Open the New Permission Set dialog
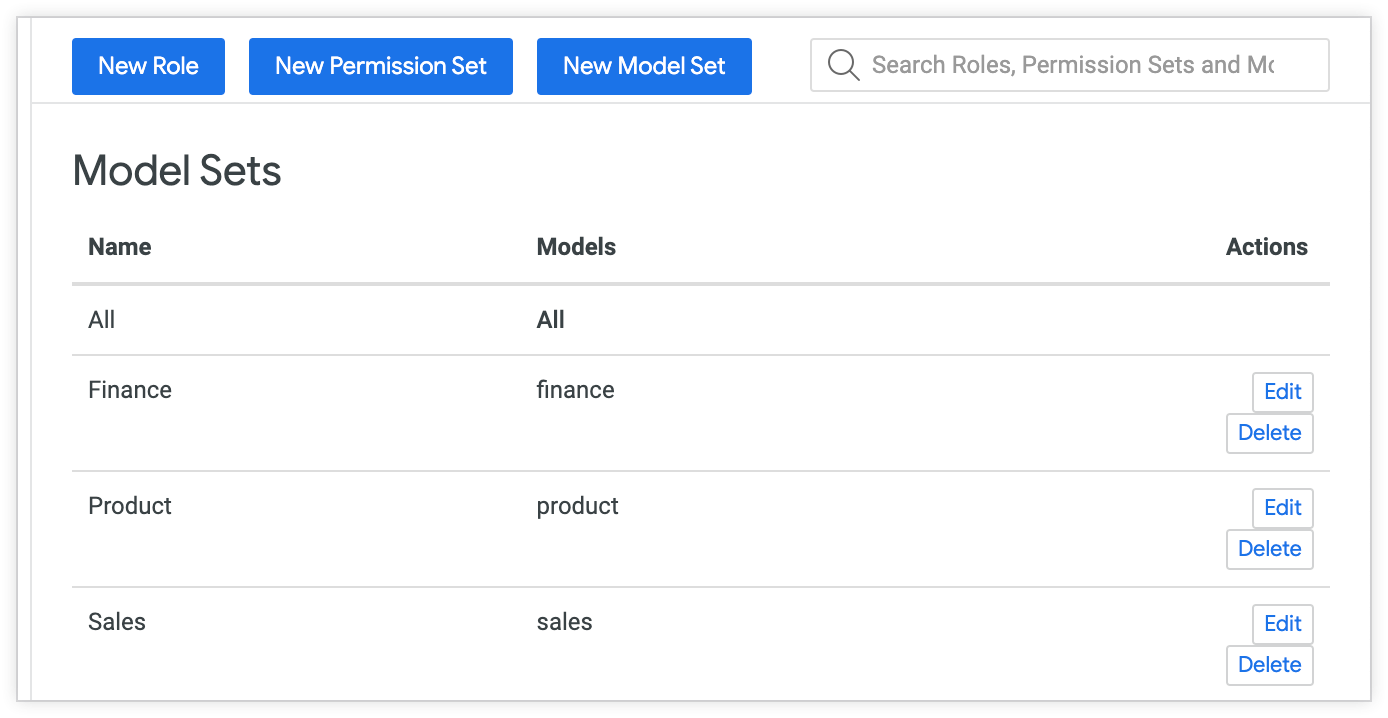Screen dimensions: 1388x718 coord(380,66)
